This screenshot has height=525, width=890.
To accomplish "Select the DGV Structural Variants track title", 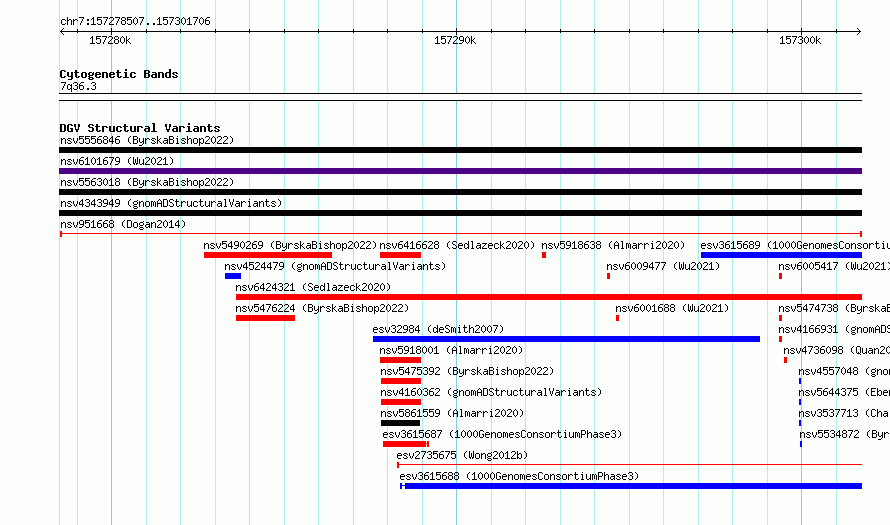I will click(x=140, y=128).
